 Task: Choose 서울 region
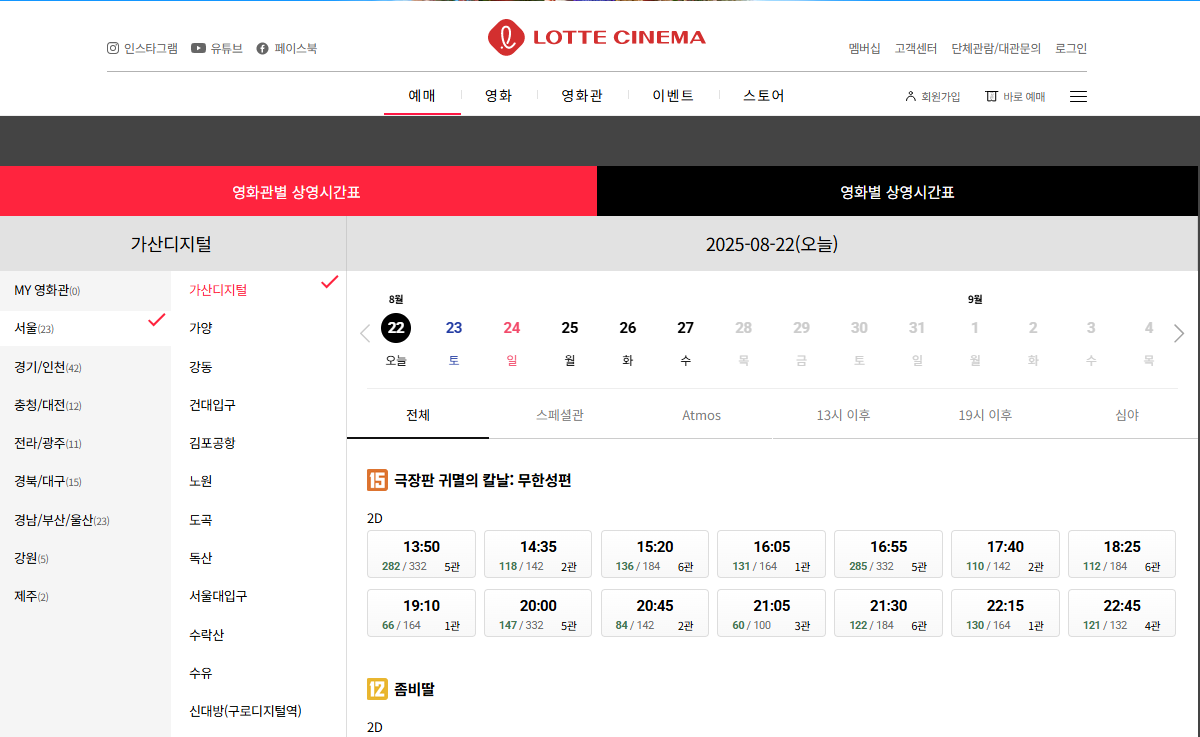tap(86, 328)
